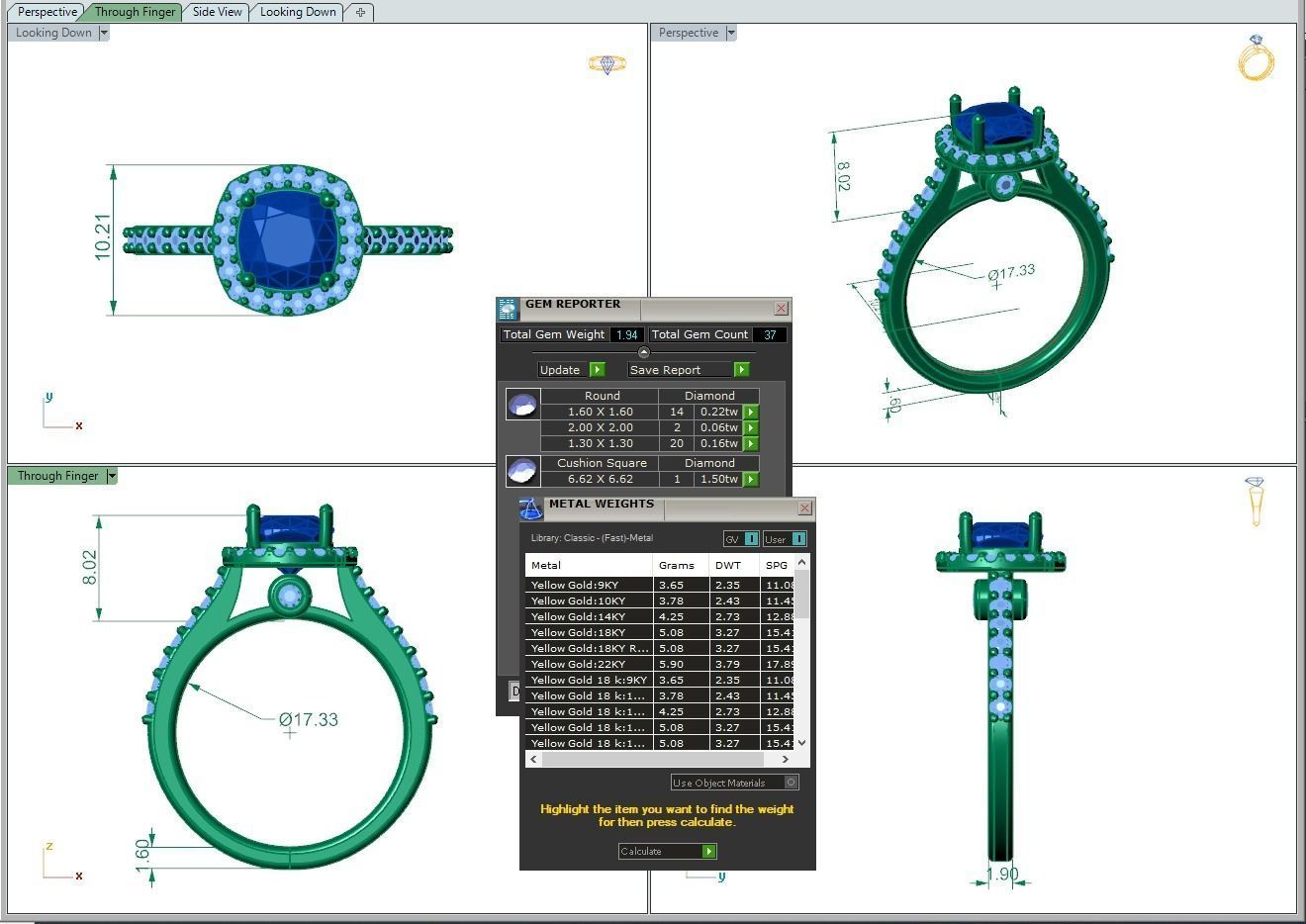Collapse the Gem Reporter totals section arrow
The width and height of the screenshot is (1306, 924).
tap(643, 351)
